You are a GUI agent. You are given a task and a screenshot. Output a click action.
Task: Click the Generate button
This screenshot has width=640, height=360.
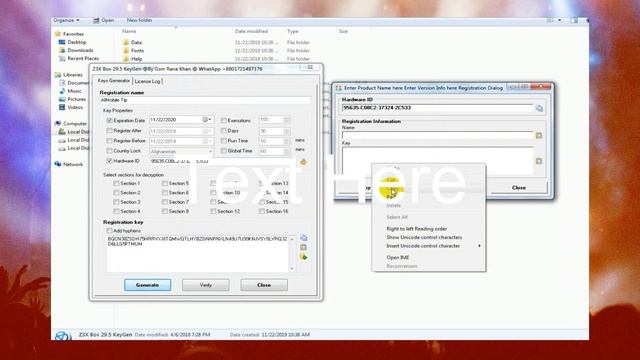147,285
